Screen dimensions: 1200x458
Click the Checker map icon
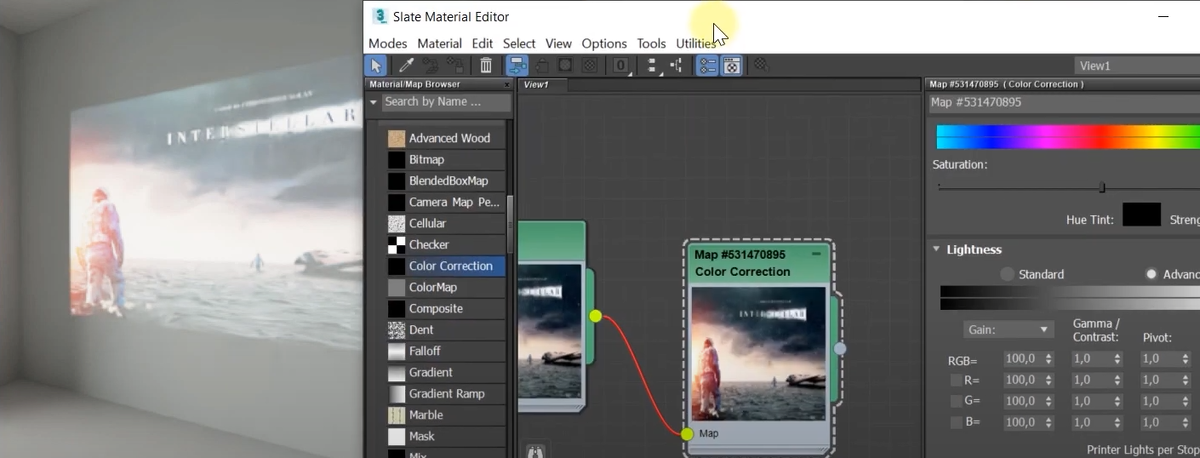[x=397, y=244]
